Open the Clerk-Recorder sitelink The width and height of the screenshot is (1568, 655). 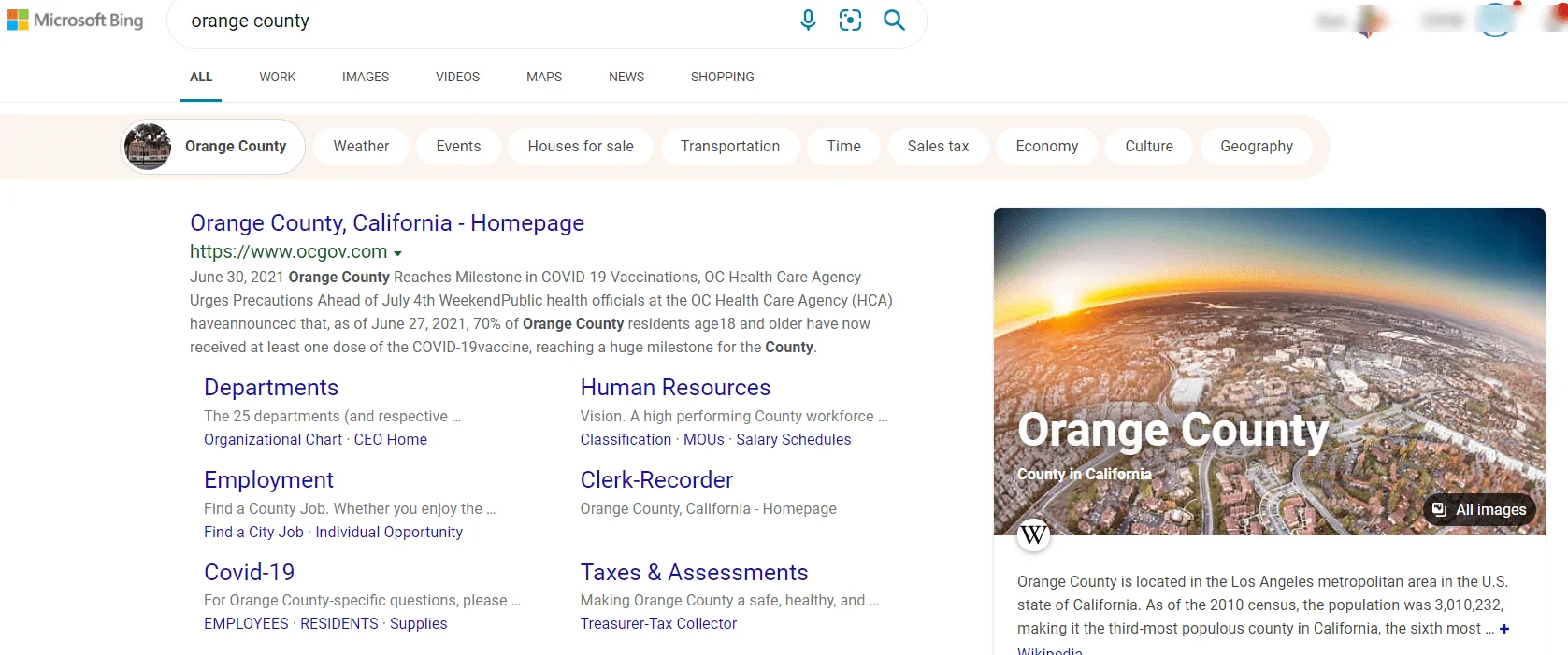pyautogui.click(x=656, y=480)
